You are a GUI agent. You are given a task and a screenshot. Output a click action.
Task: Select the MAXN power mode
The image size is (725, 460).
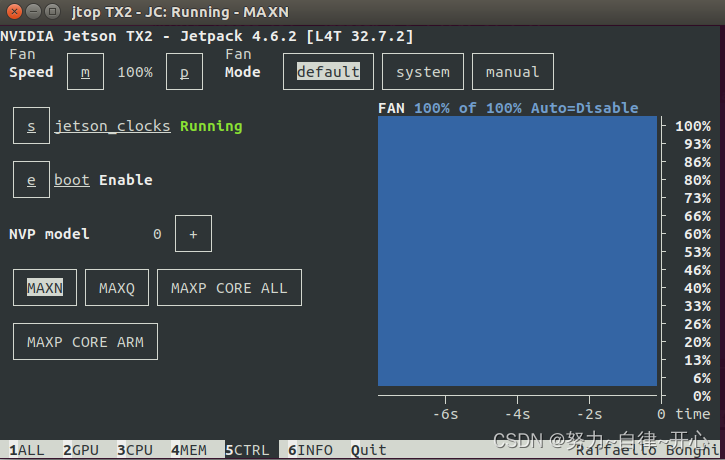coord(45,288)
